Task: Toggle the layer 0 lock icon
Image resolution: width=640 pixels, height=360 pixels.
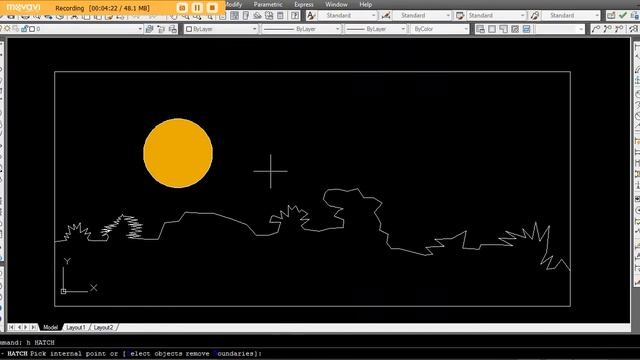Action: [x=24, y=29]
